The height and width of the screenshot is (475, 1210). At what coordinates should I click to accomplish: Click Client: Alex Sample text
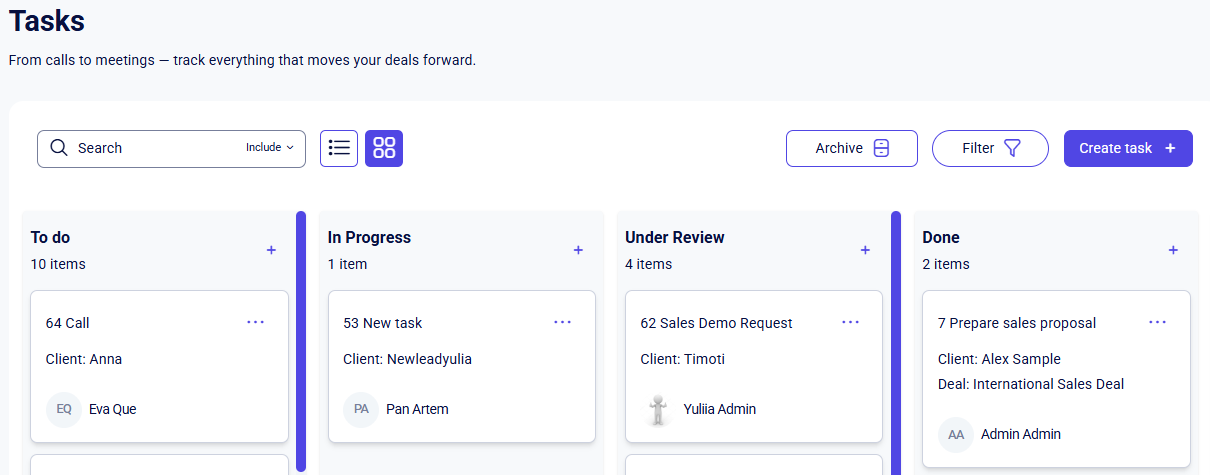click(x=999, y=359)
